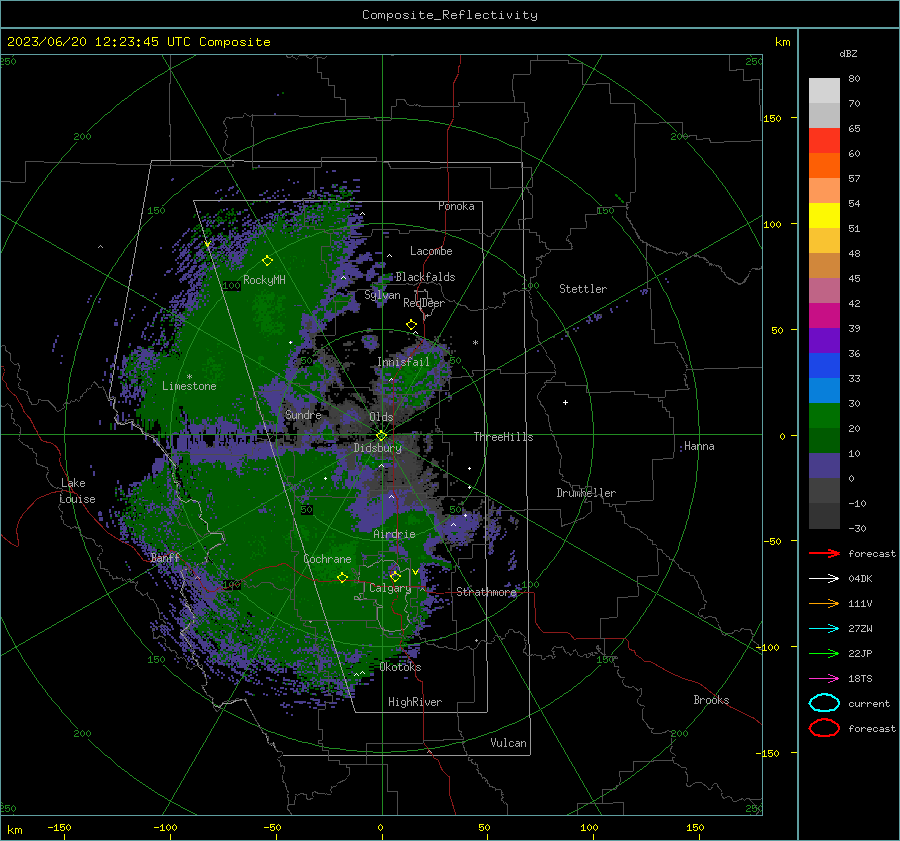Click the Calgary city label
Image resolution: width=900 pixels, height=841 pixels.
click(390, 588)
